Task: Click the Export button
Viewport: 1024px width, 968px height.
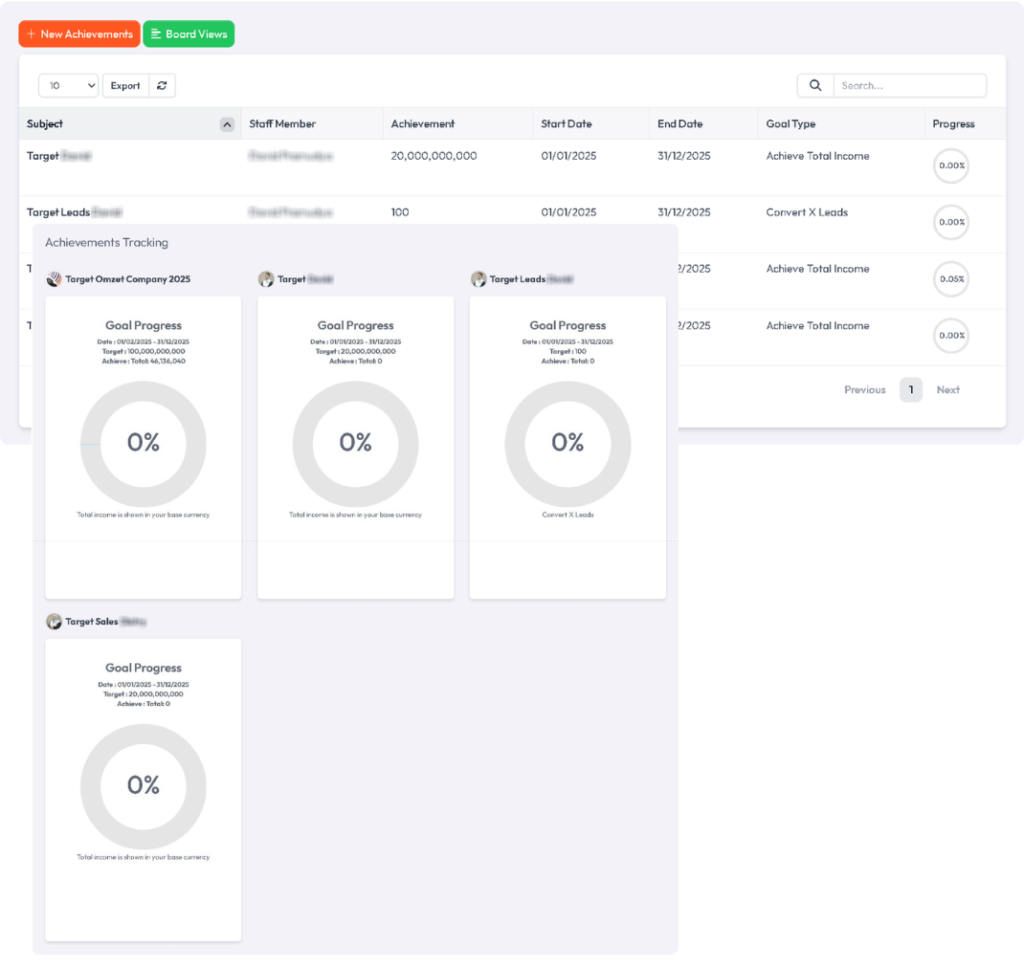Action: click(125, 86)
